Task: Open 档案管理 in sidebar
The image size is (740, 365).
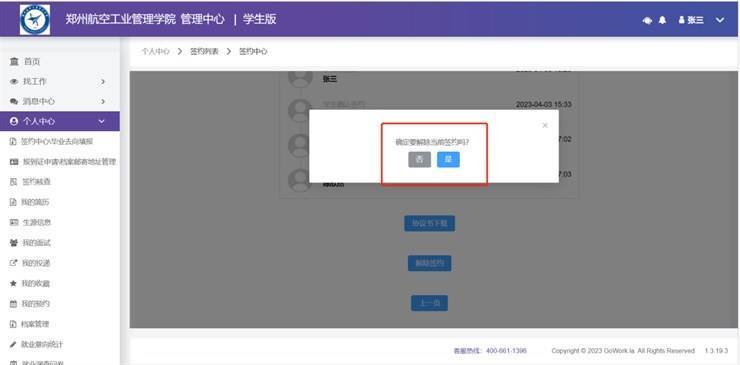Action: click(35, 324)
